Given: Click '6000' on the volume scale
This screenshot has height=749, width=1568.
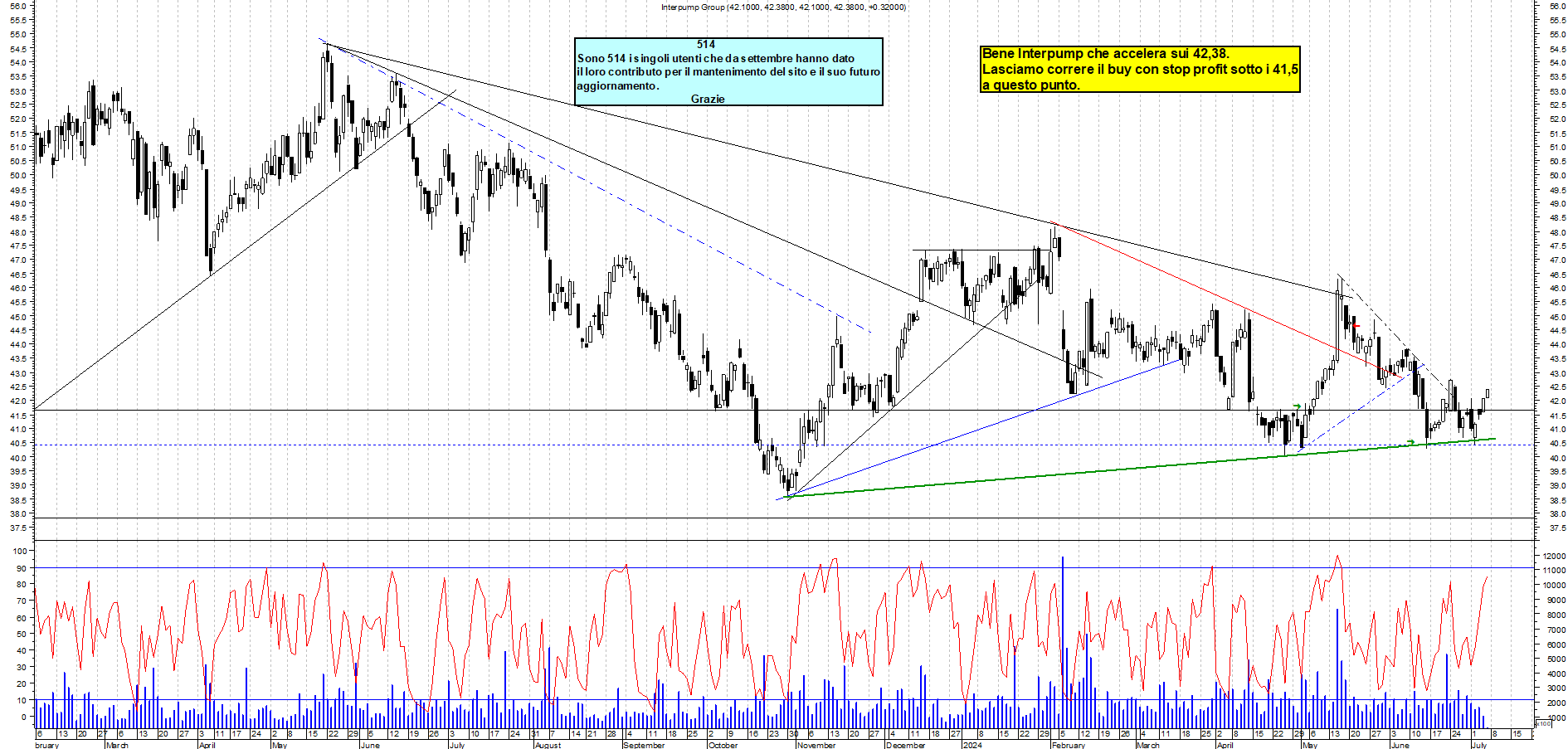Looking at the screenshot, I should 1556,644.
